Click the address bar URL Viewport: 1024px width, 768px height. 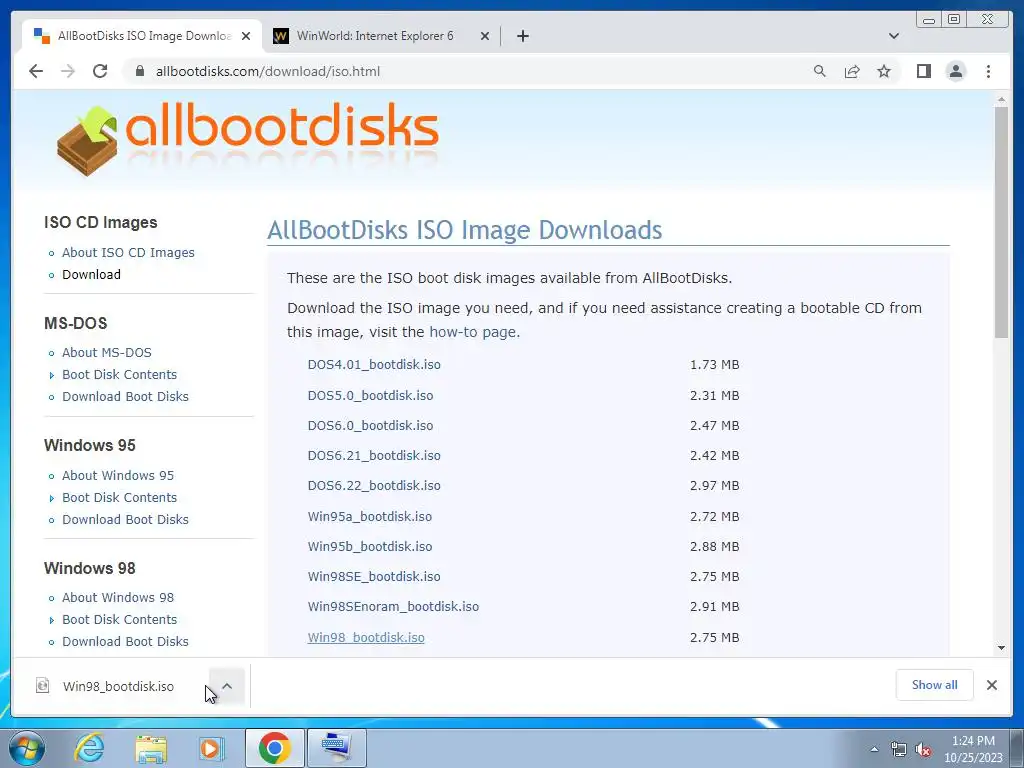pos(268,71)
